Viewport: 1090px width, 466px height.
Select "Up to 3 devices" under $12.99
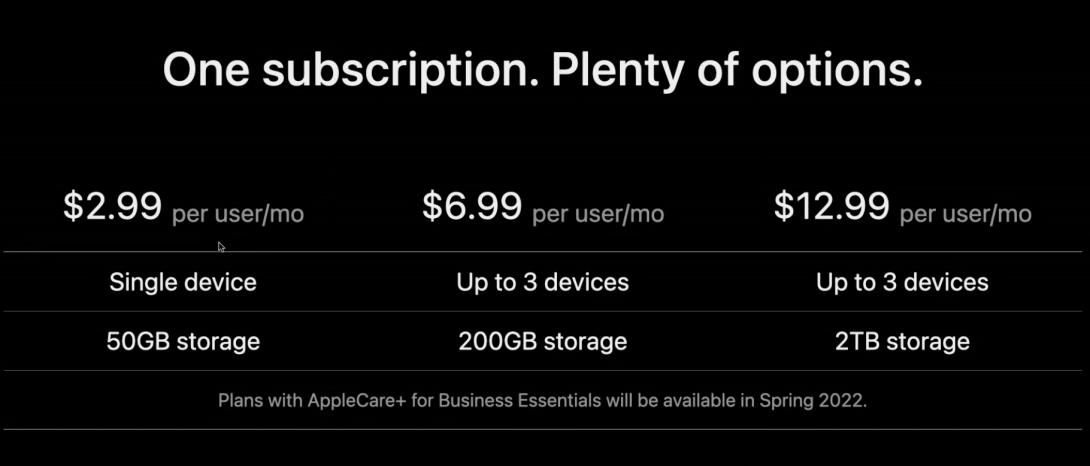902,282
